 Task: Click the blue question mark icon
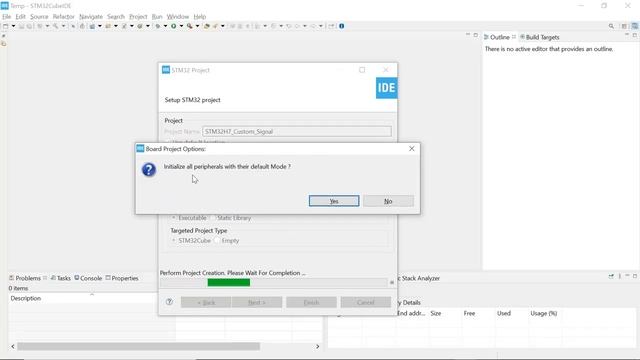(x=149, y=169)
